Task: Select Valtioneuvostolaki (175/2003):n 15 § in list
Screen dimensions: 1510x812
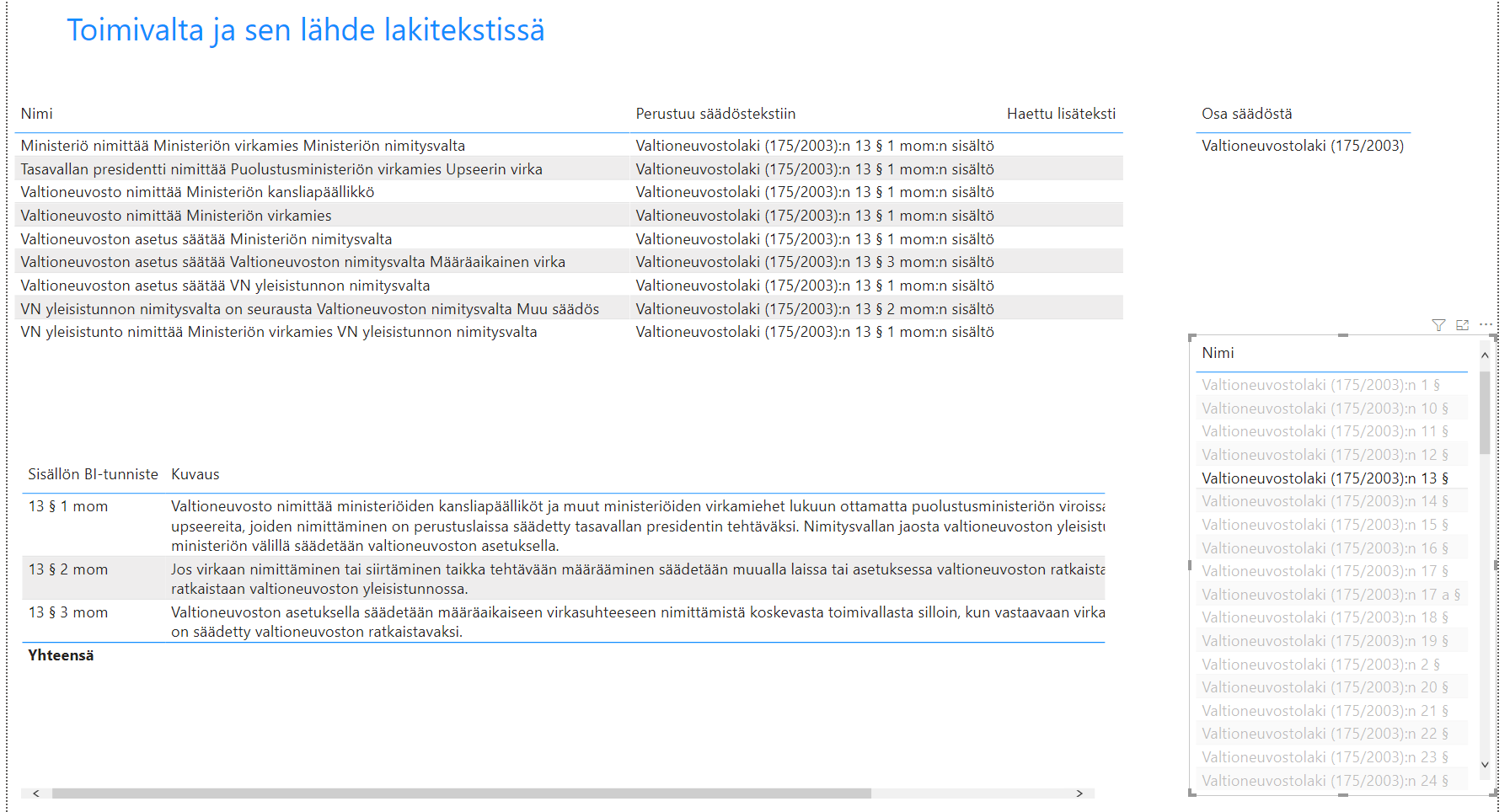Action: coord(1325,525)
